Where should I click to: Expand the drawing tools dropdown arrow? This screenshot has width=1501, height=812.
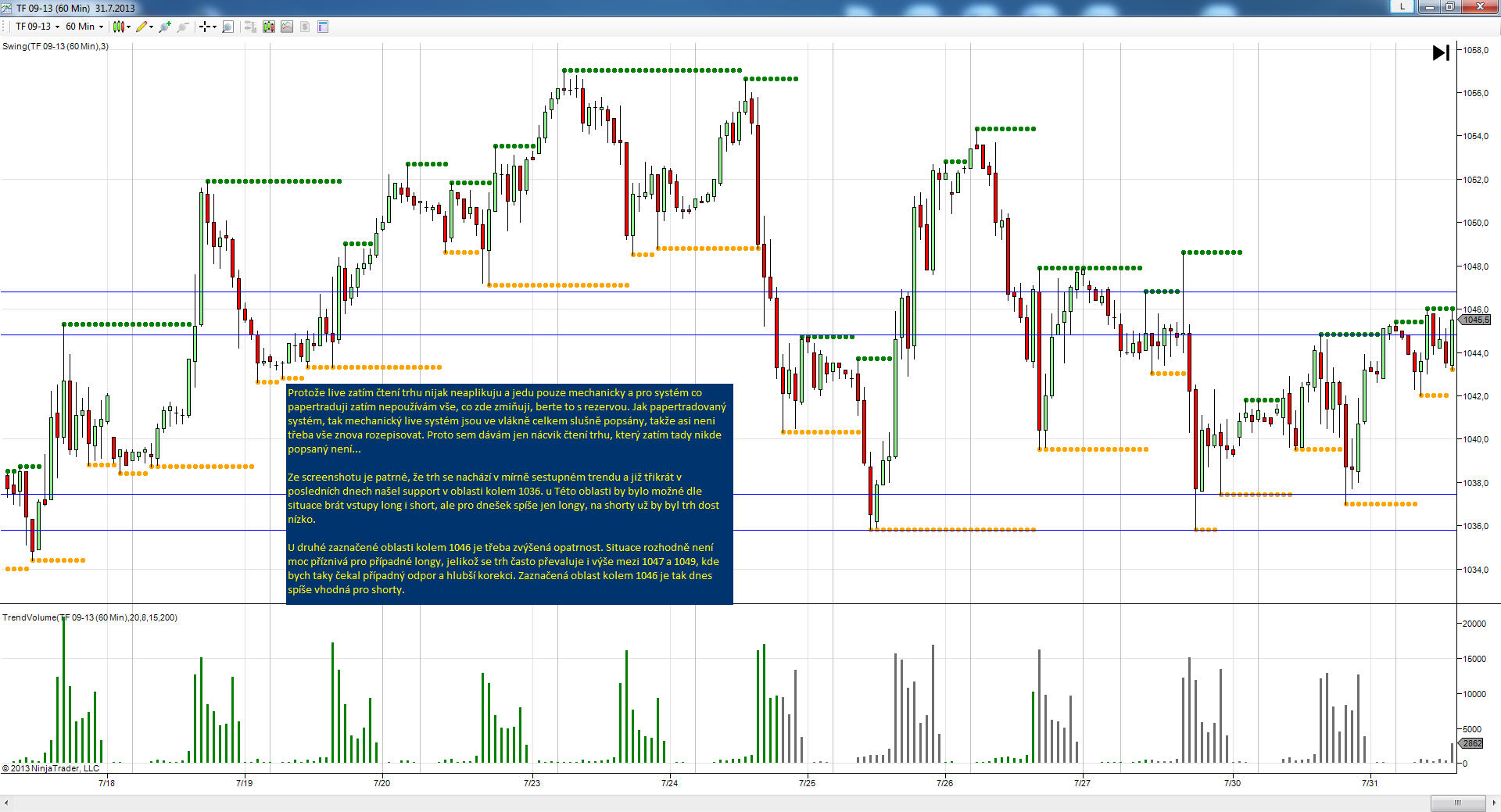[x=151, y=27]
